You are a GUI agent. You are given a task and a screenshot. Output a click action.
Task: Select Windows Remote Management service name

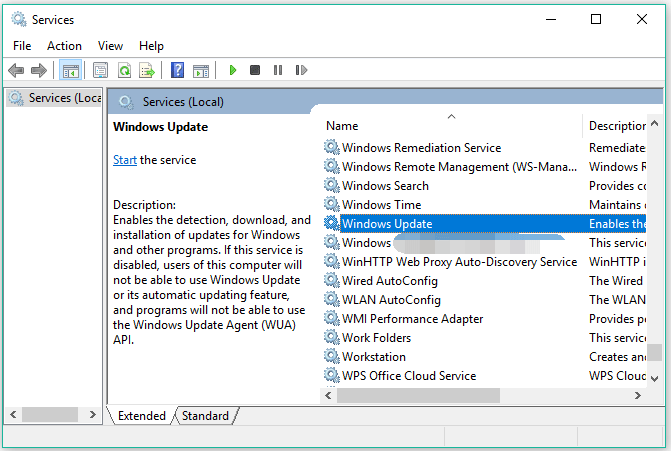tap(459, 166)
